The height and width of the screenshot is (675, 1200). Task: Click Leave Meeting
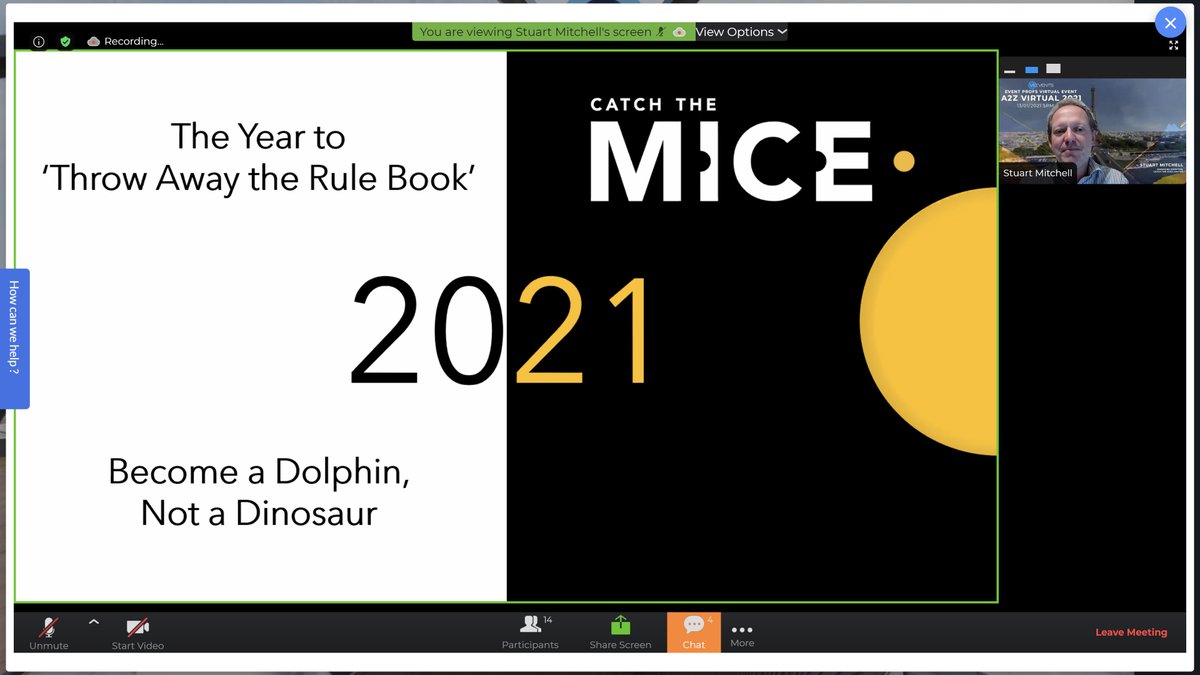(1131, 632)
